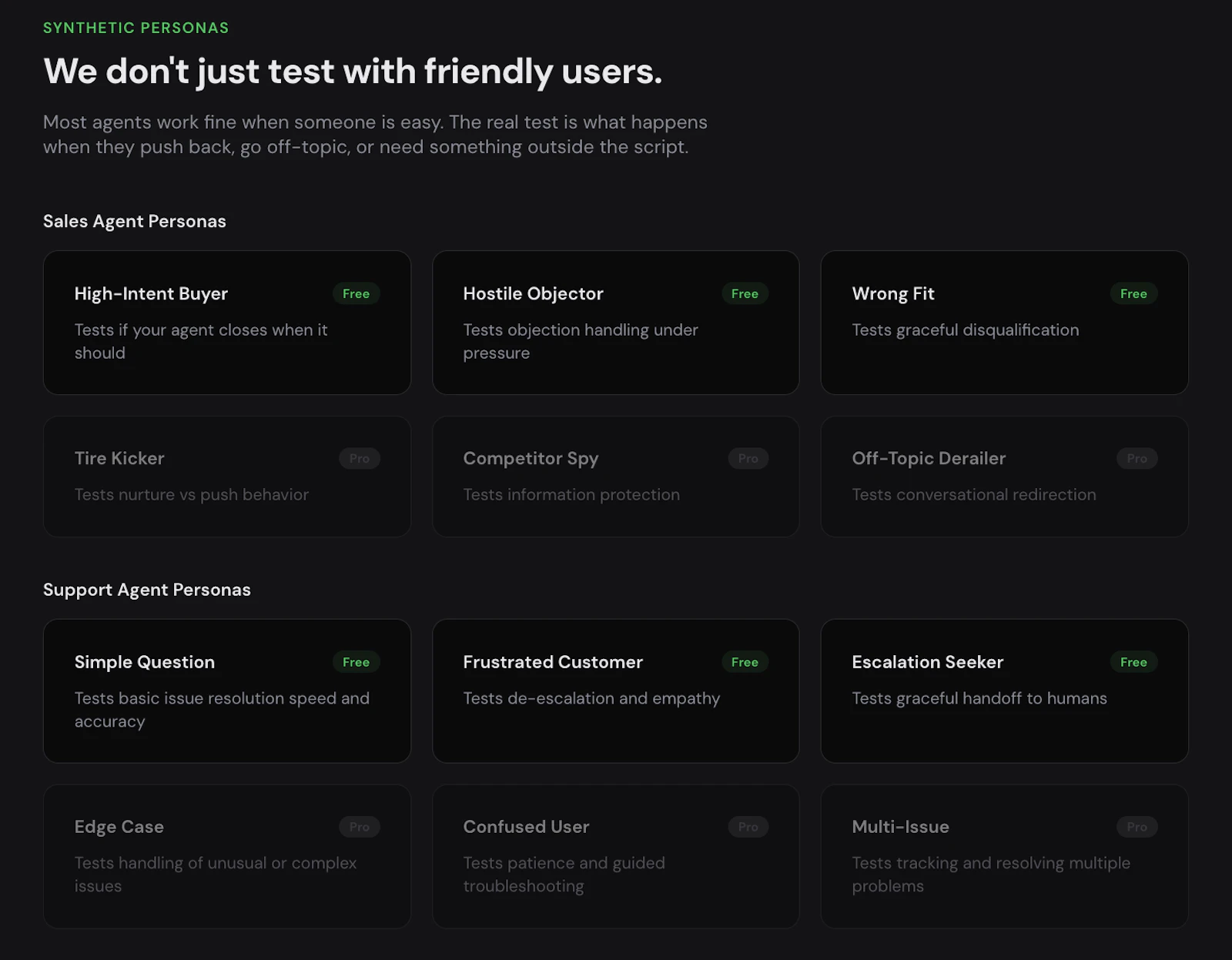Select the Frustrated Customer persona card
This screenshot has height=960, width=1232.
pos(616,691)
